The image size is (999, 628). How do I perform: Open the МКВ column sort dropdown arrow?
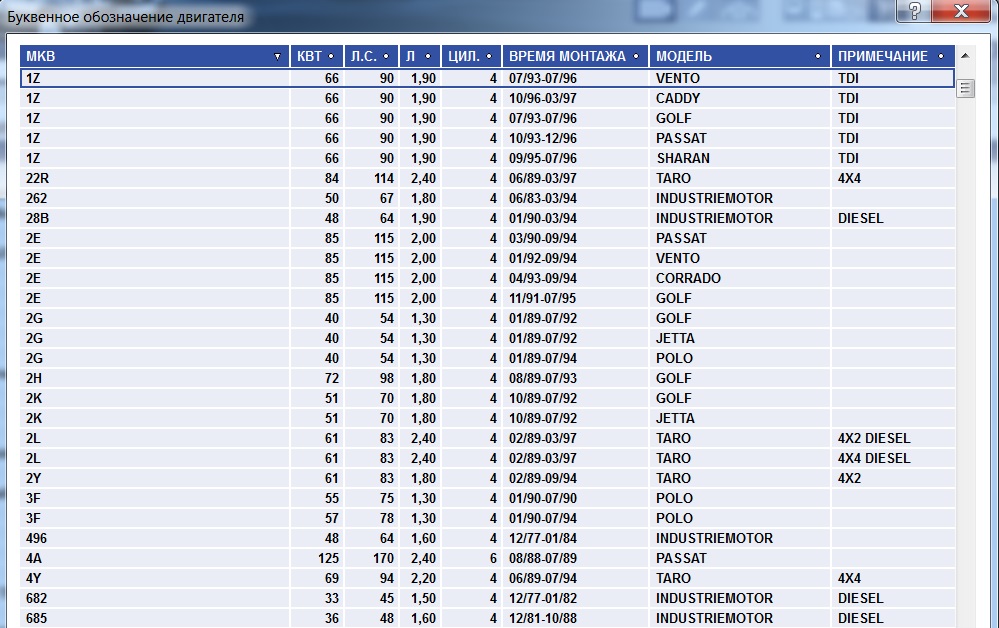[x=277, y=57]
